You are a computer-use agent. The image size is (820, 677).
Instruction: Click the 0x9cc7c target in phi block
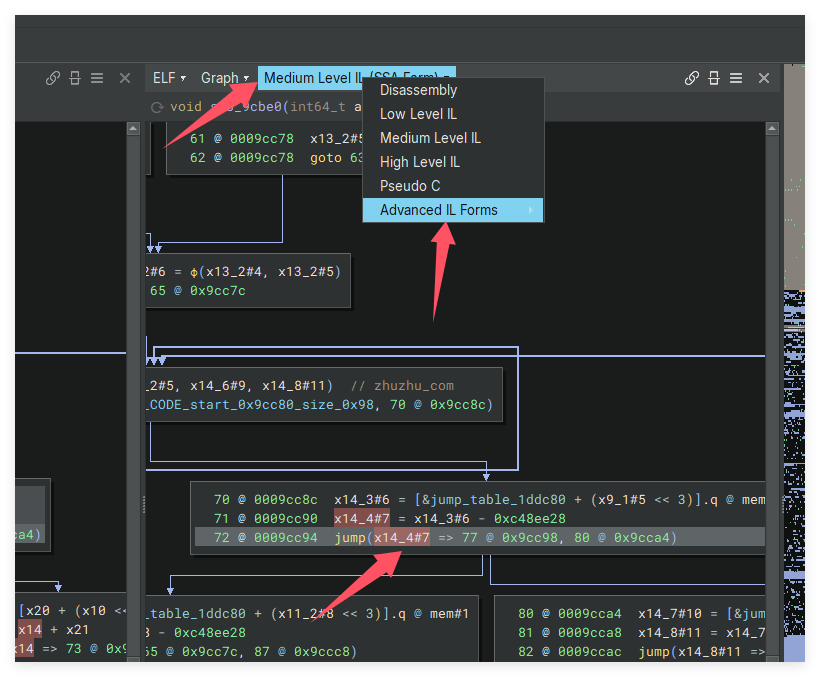pos(218,291)
